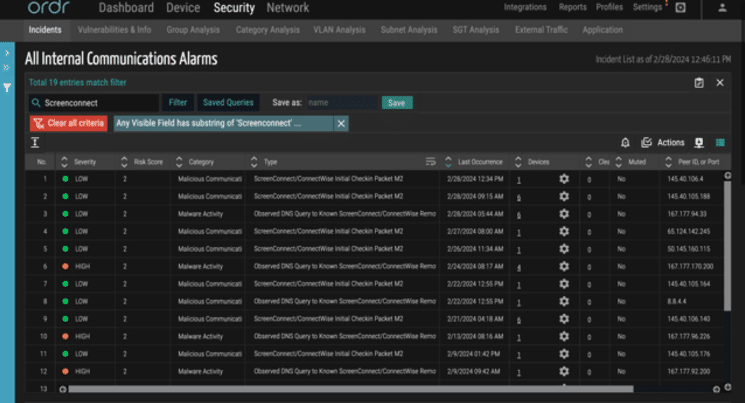This screenshot has height=403, width=745.
Task: Click the gear icon in row 8
Action: (x=564, y=302)
